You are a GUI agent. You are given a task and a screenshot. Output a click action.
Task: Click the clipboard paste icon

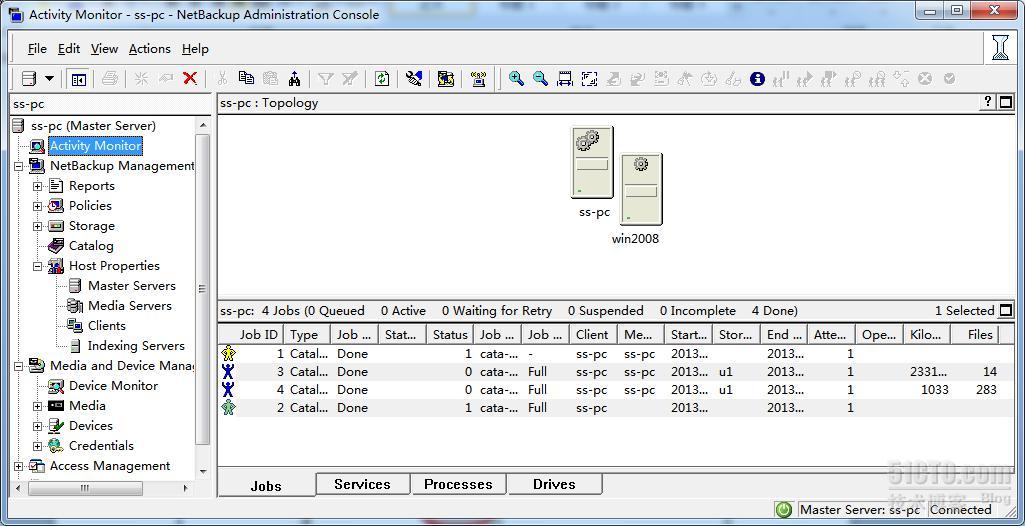pyautogui.click(x=271, y=78)
